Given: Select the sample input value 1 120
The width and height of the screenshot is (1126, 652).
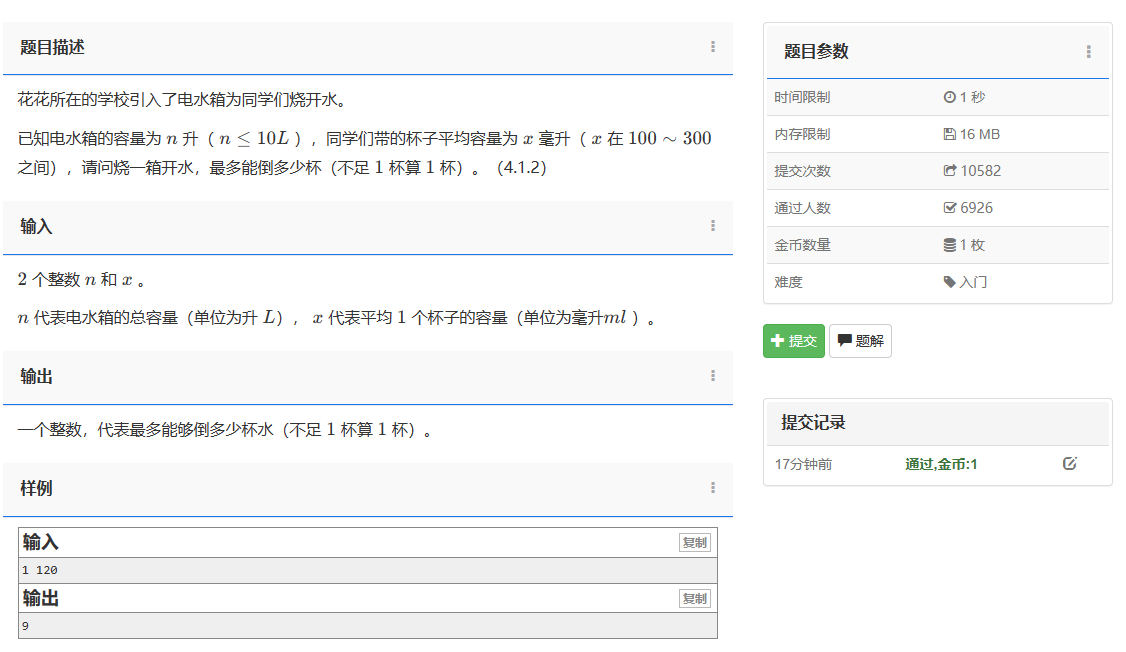Looking at the screenshot, I should pos(39,570).
